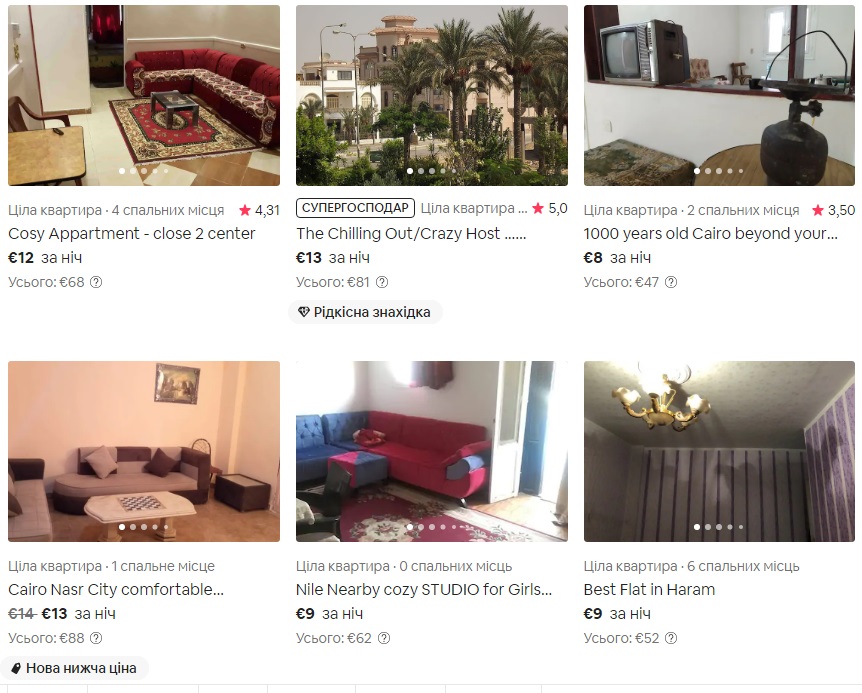Viewport: 862px width, 693px height.
Task: Open 1000 years old Cairo listing title
Action: click(710, 234)
